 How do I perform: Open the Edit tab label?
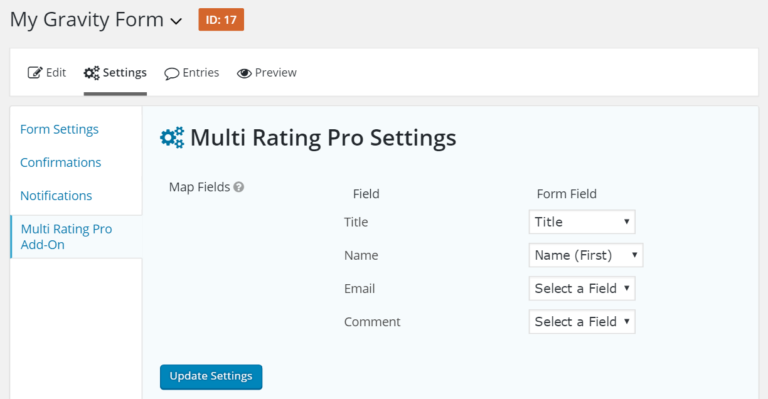56,72
